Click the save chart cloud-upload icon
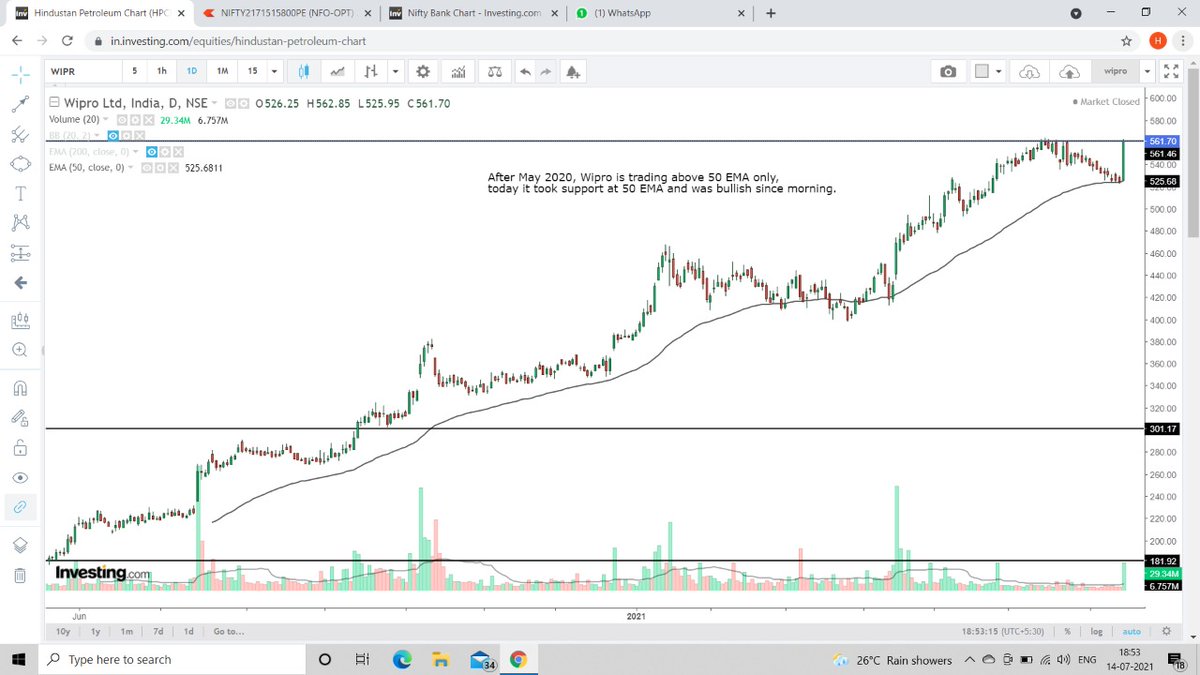1200x675 pixels. pos(1069,71)
